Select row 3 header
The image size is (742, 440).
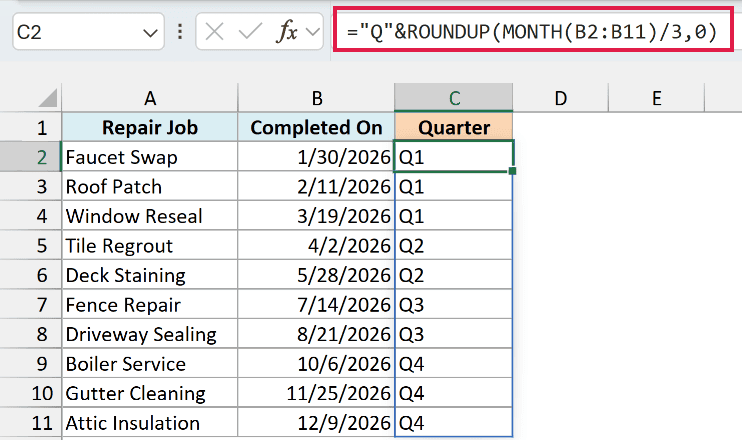click(x=31, y=186)
